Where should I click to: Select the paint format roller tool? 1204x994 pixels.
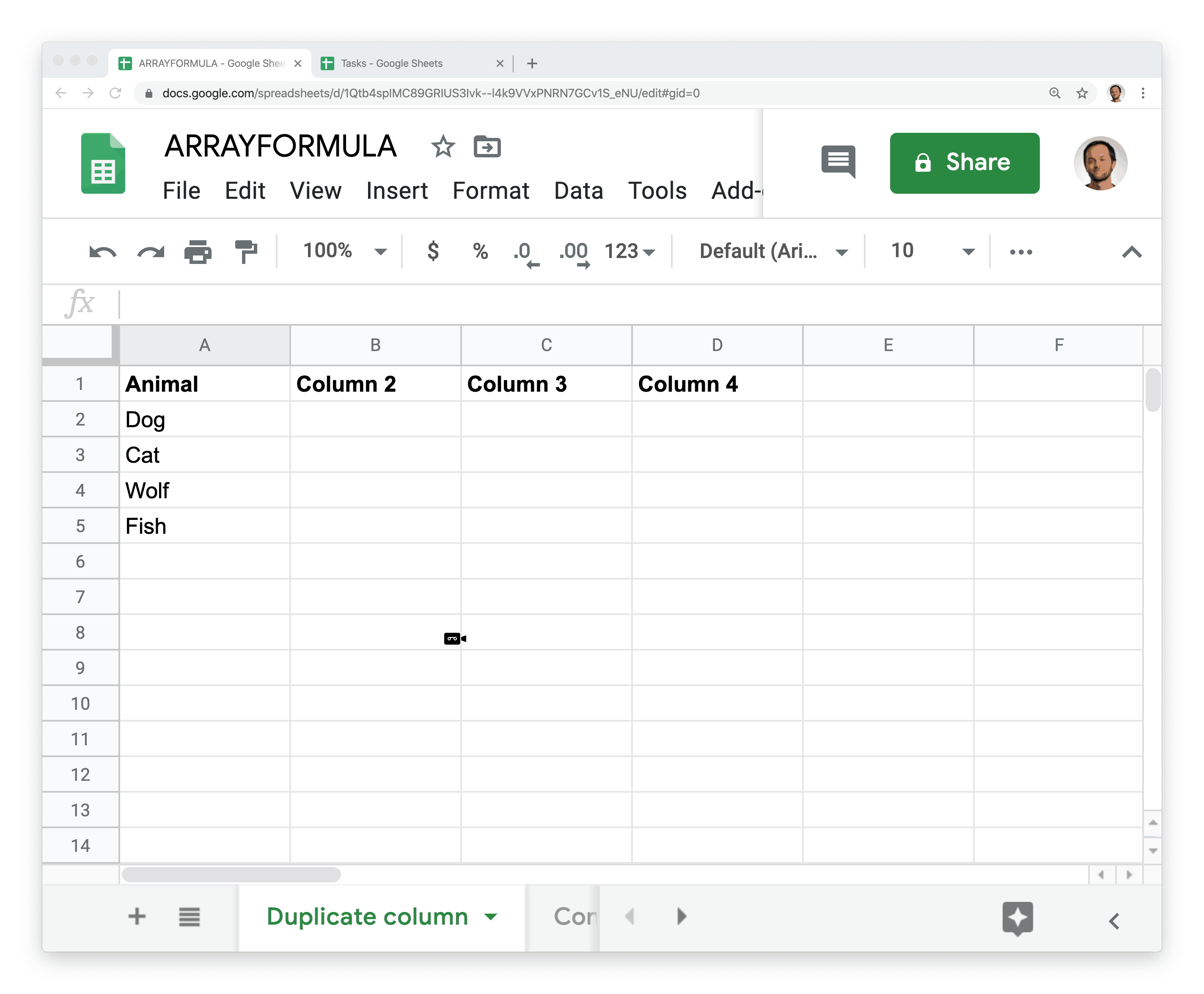tap(246, 252)
